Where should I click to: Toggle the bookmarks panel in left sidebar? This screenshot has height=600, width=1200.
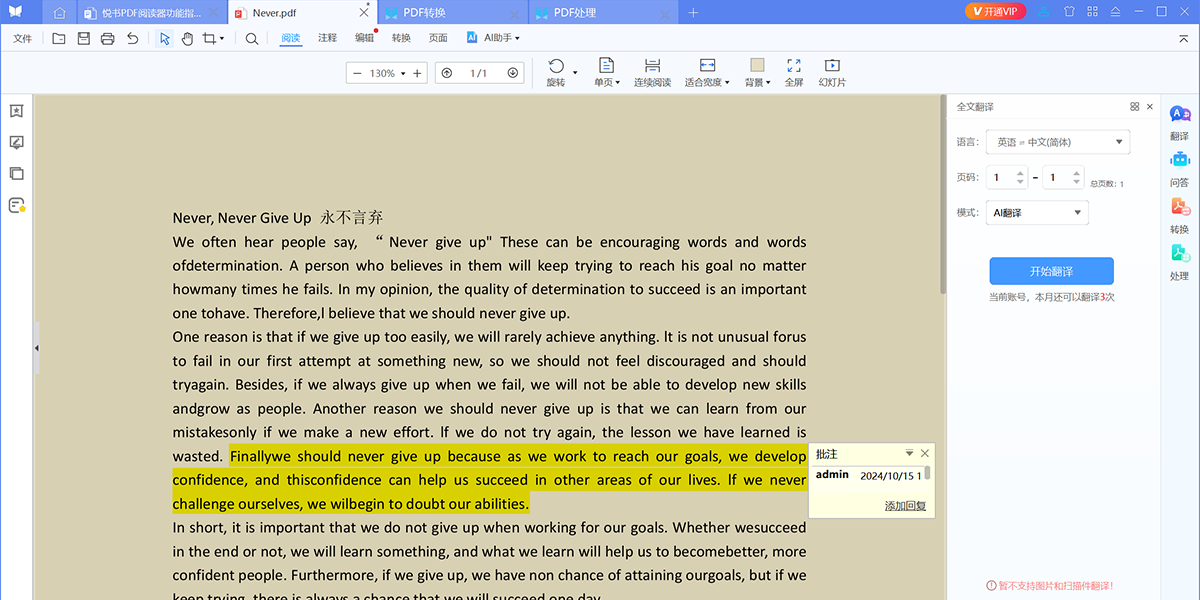pyautogui.click(x=15, y=111)
